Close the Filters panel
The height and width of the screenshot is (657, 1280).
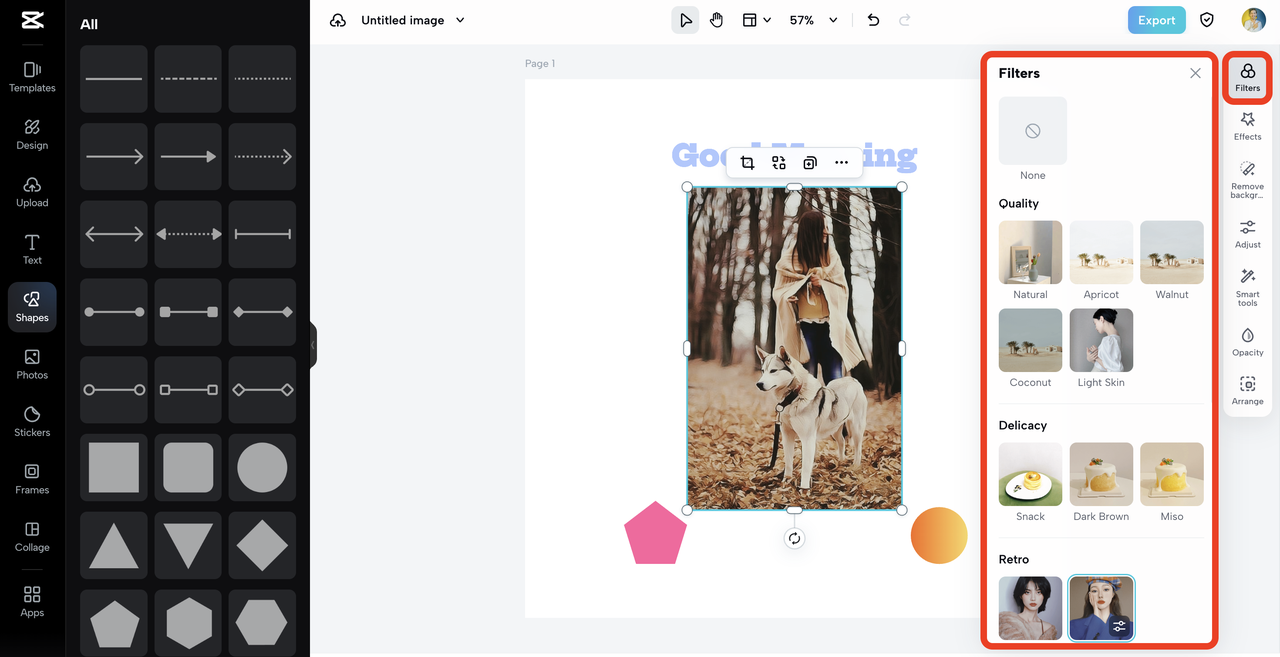pyautogui.click(x=1195, y=73)
